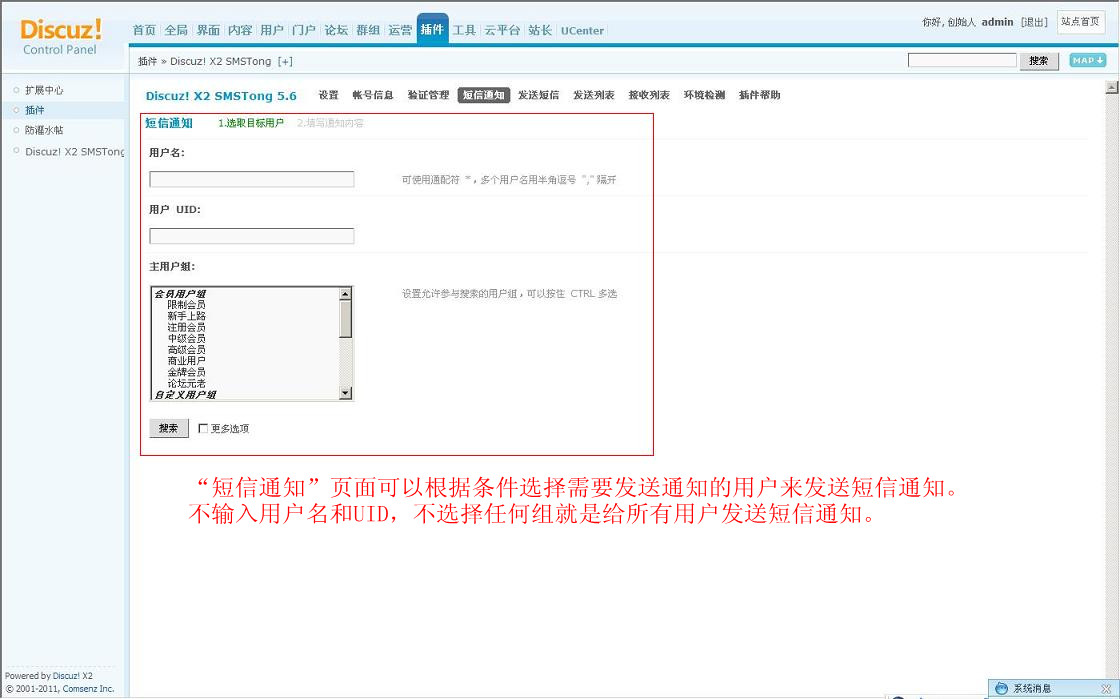Screen dimensions: 1120x699
Task: Select the 短信通知 tab
Action: pos(484,95)
